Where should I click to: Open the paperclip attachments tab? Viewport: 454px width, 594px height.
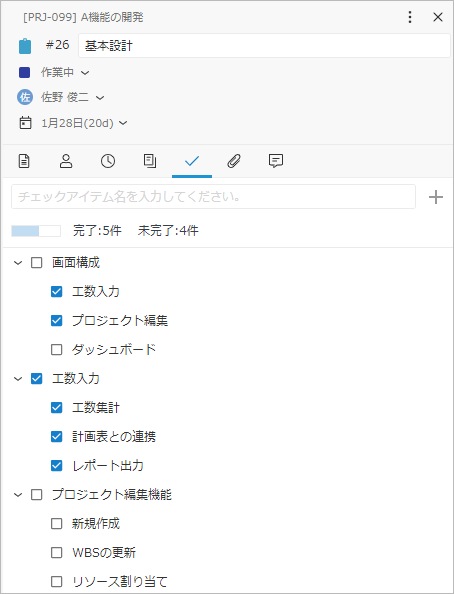tap(234, 161)
